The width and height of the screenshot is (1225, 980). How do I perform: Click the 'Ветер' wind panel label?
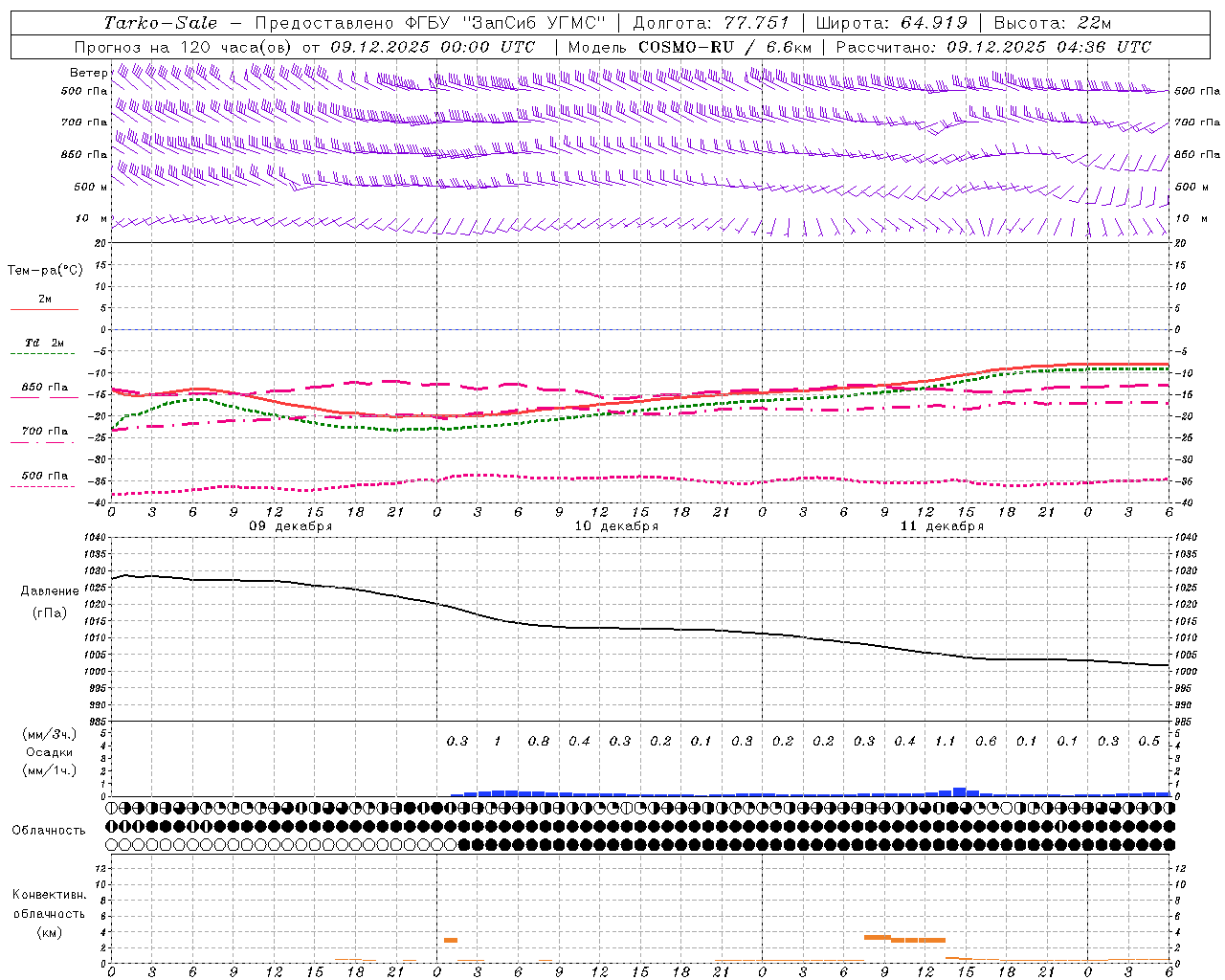(88, 73)
